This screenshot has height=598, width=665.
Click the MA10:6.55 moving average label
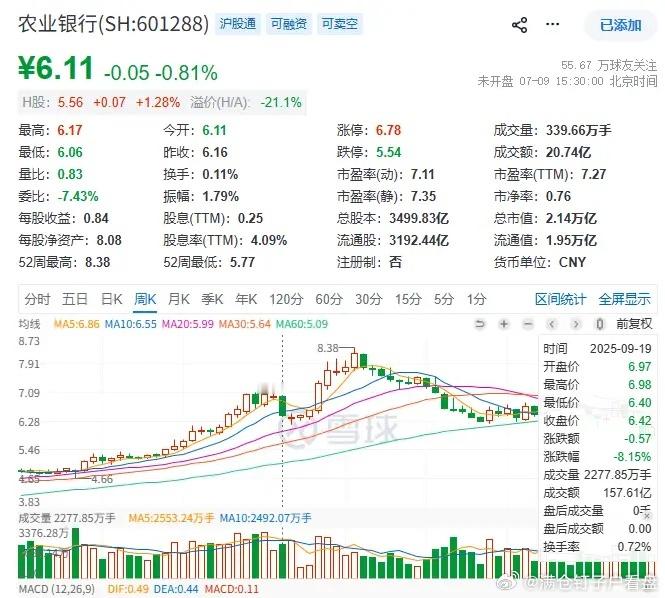click(131, 324)
